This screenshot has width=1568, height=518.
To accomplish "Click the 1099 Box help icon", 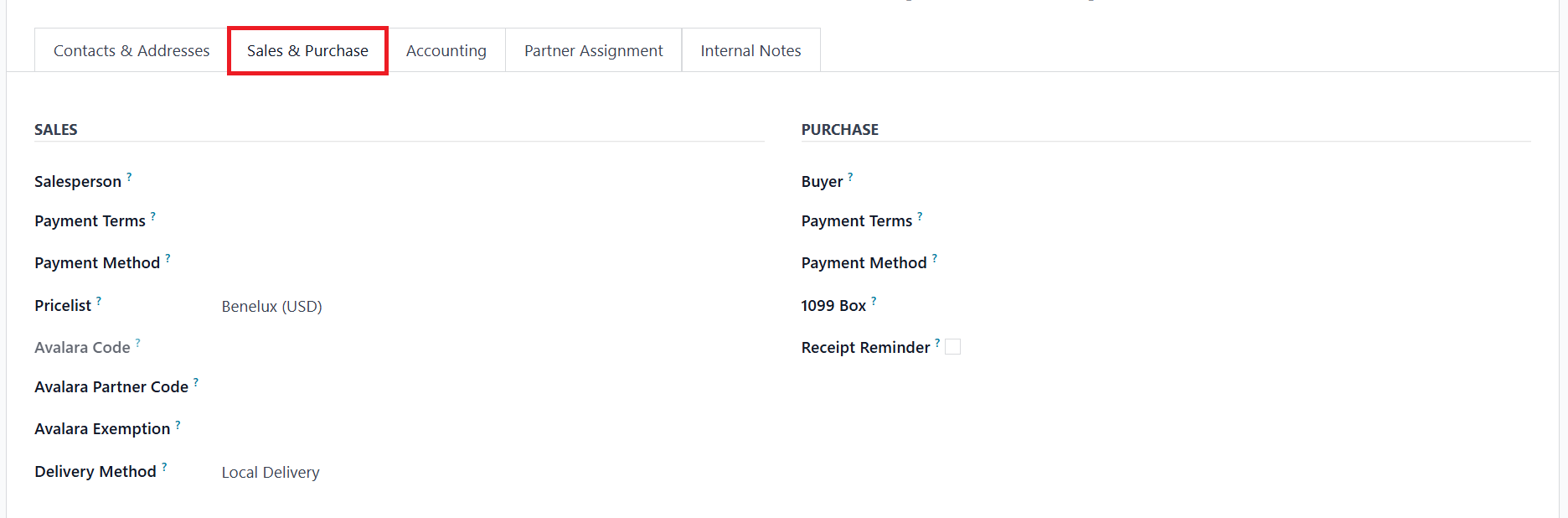I will click(874, 300).
